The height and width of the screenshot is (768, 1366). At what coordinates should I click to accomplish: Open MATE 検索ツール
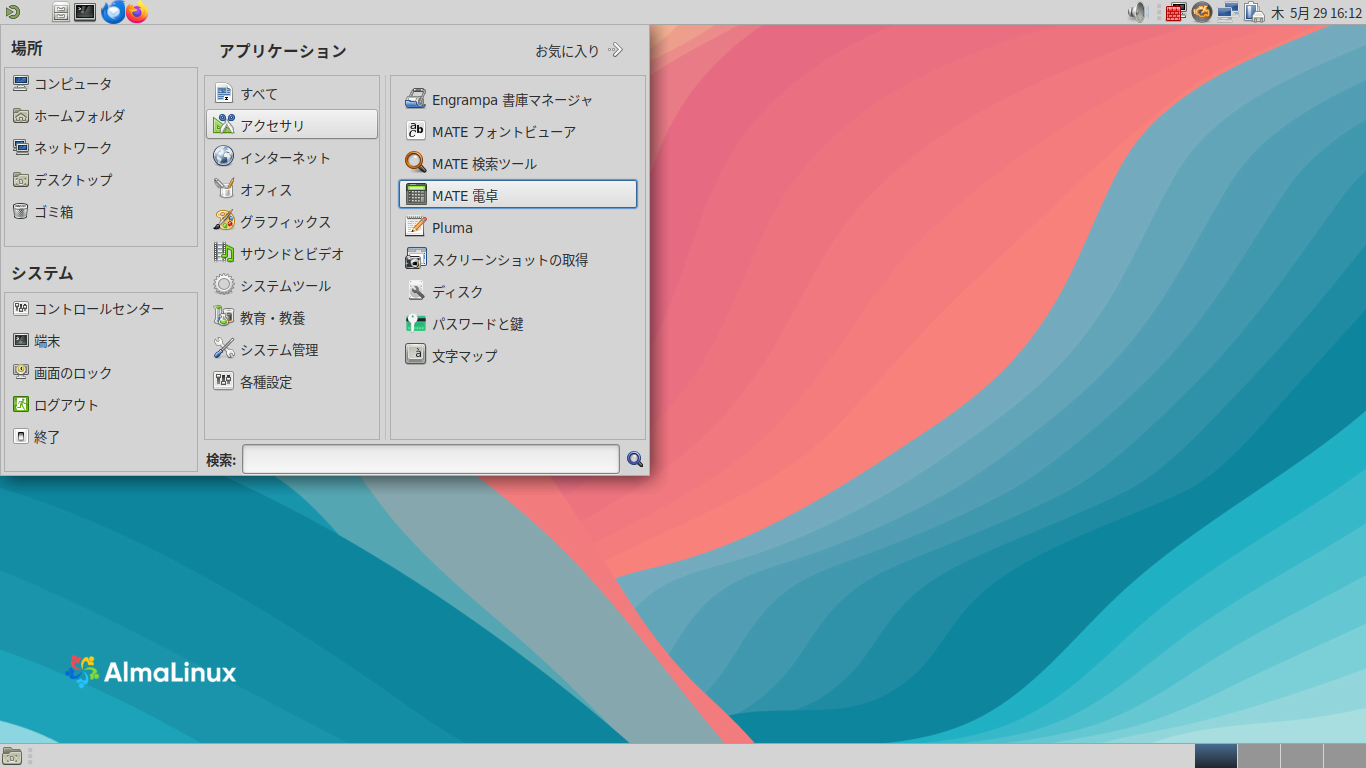(x=518, y=164)
